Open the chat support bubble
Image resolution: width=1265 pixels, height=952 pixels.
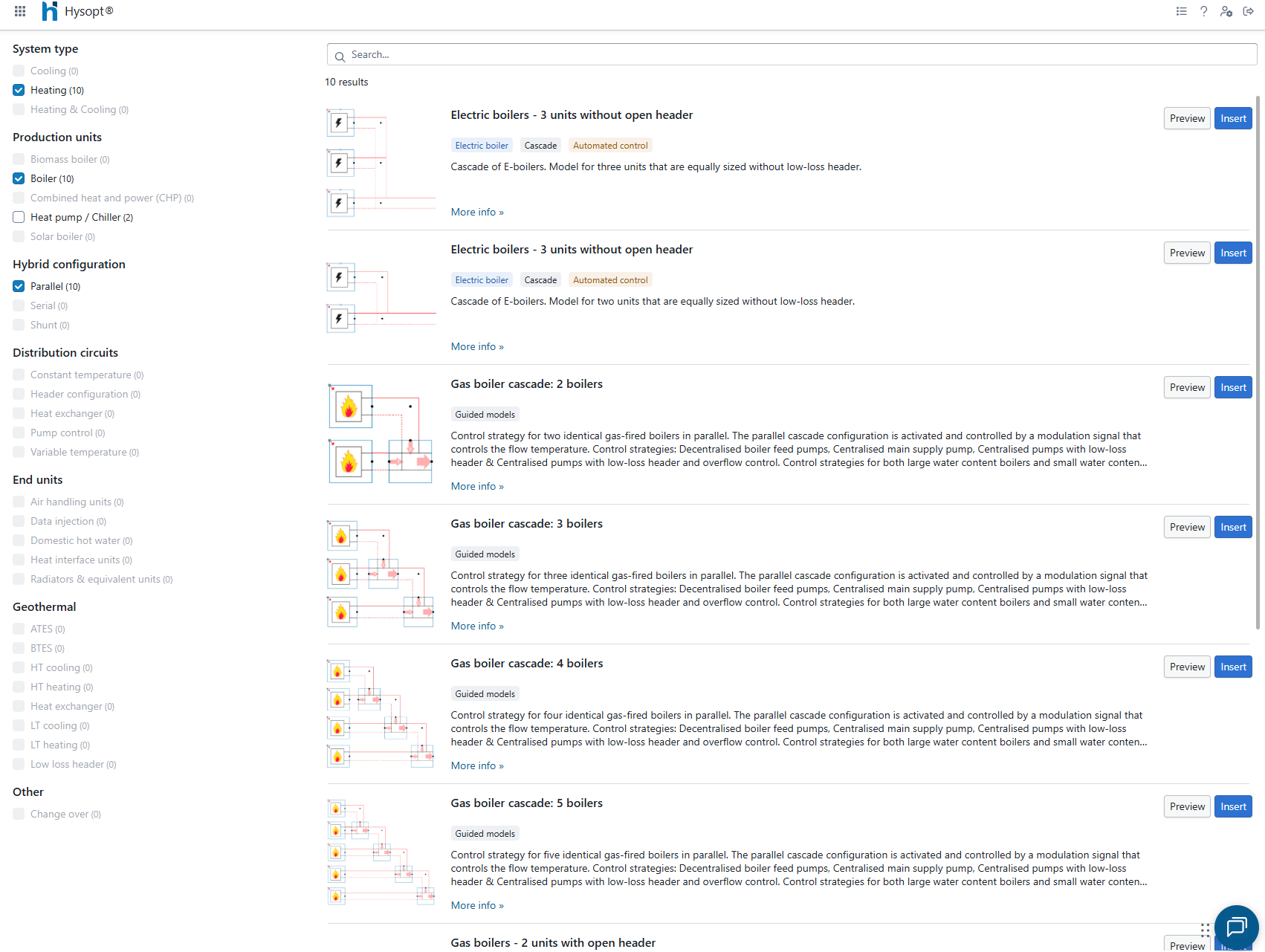[1236, 927]
